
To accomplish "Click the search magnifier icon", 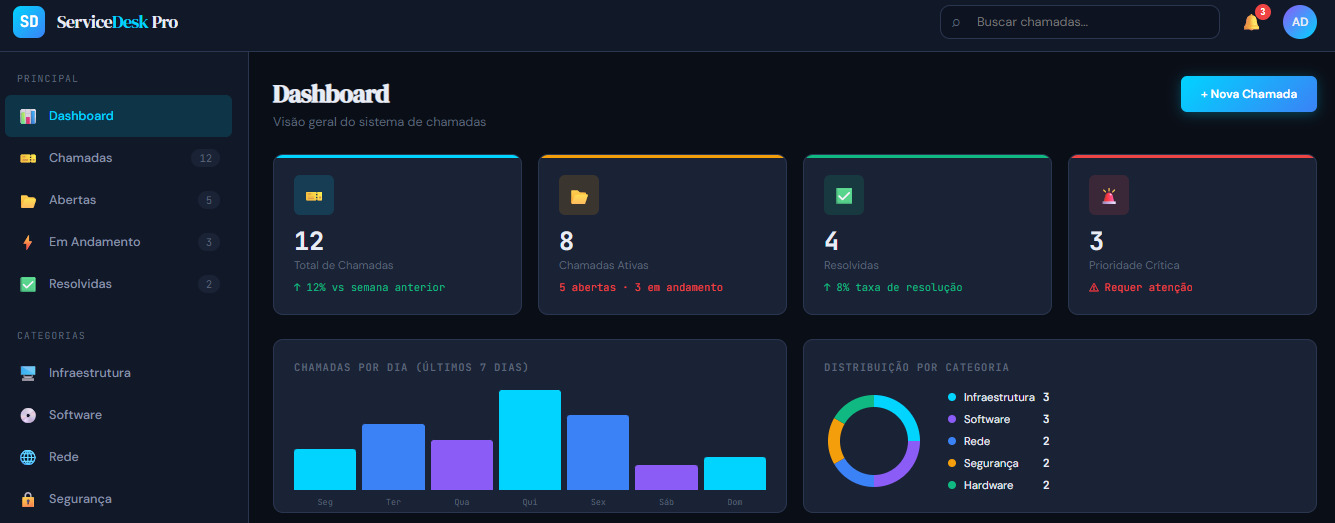I will point(957,22).
